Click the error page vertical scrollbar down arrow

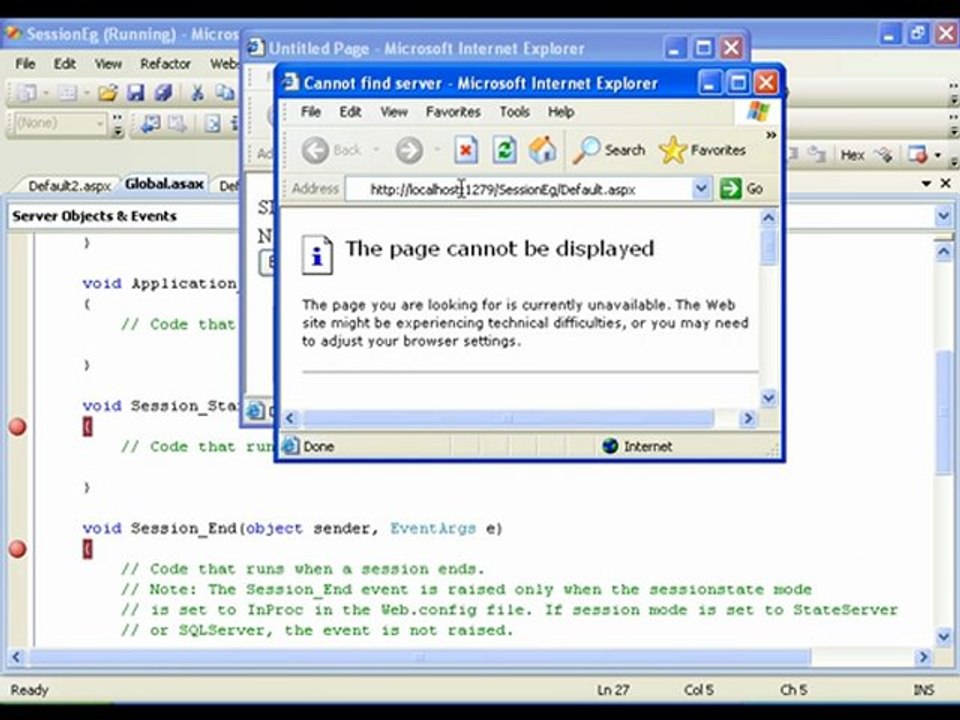768,399
